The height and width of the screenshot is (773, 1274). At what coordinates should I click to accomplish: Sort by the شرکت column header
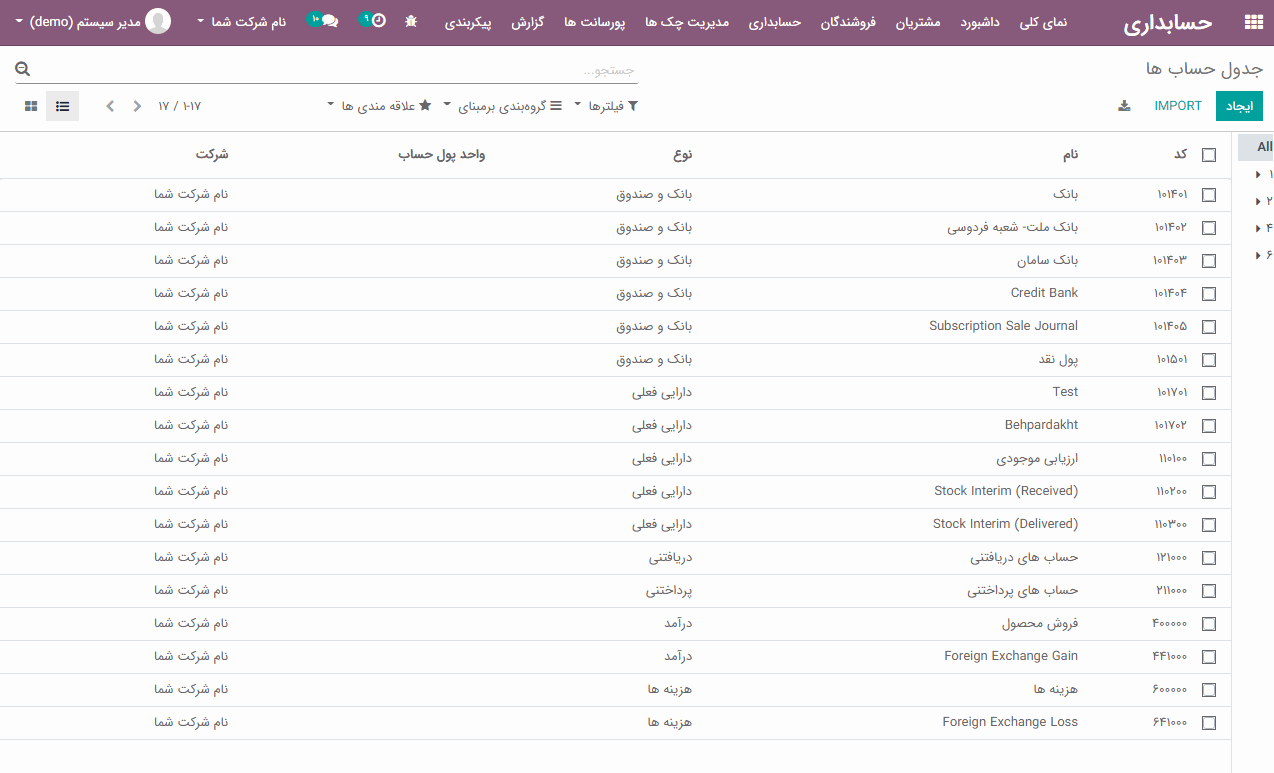(212, 155)
